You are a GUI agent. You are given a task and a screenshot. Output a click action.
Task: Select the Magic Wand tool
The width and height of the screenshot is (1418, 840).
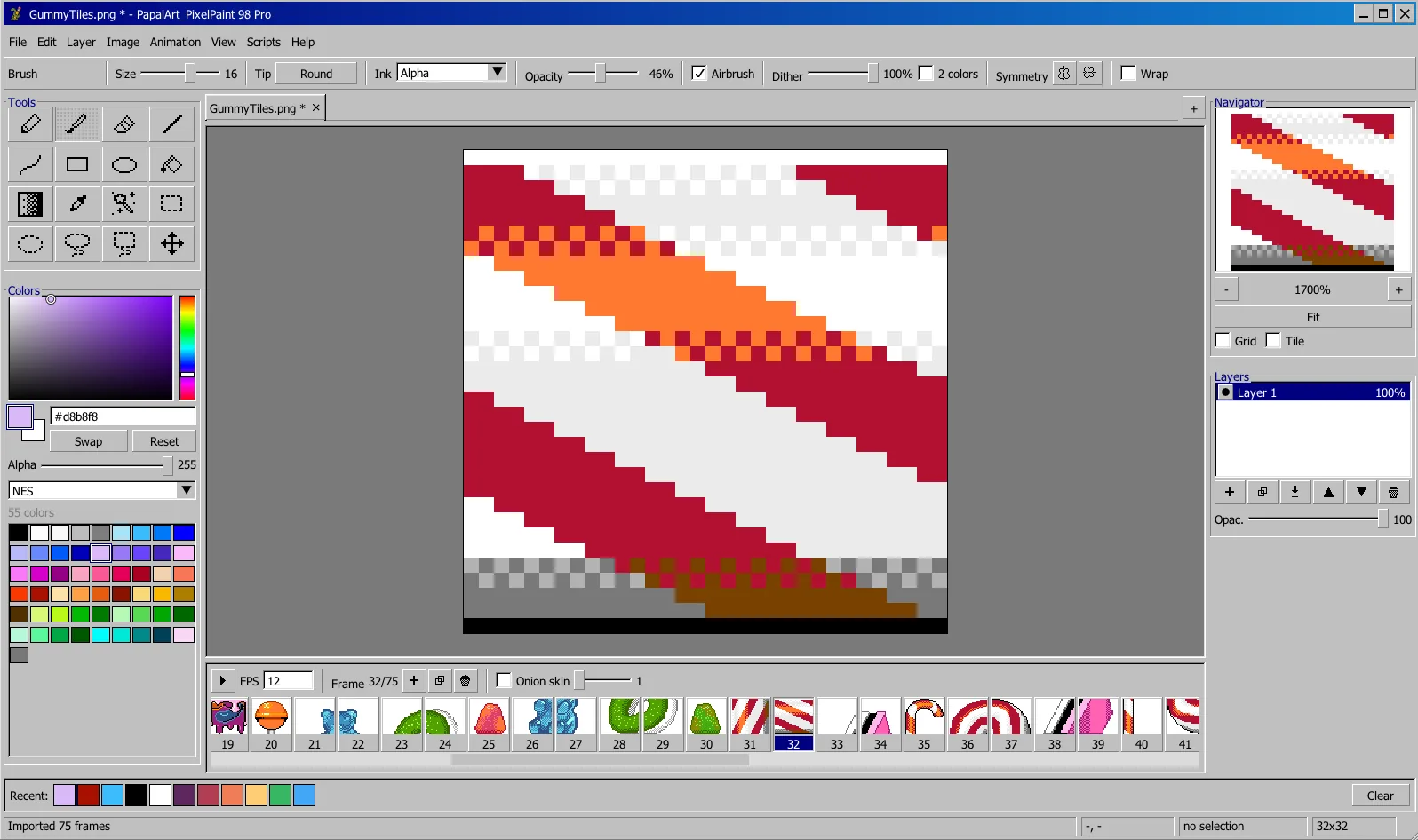tap(124, 204)
